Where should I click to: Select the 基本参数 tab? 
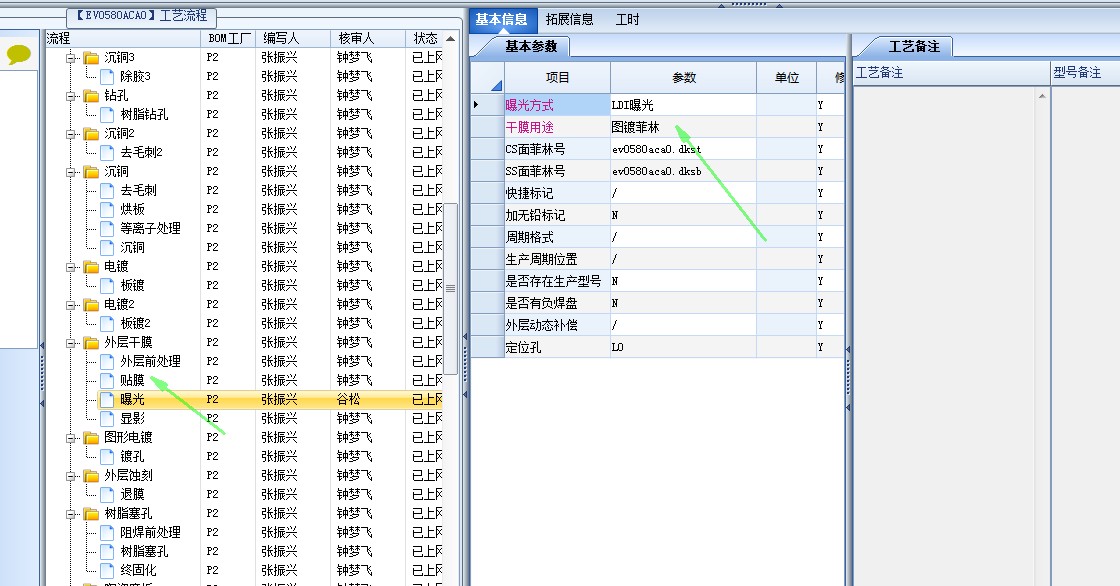[x=531, y=46]
